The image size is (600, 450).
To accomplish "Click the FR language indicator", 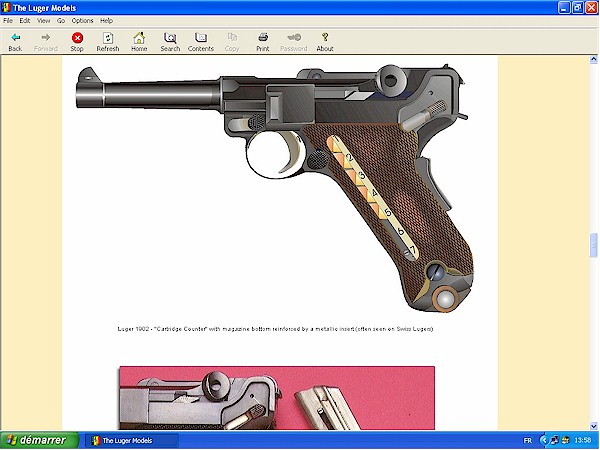I will tap(527, 440).
